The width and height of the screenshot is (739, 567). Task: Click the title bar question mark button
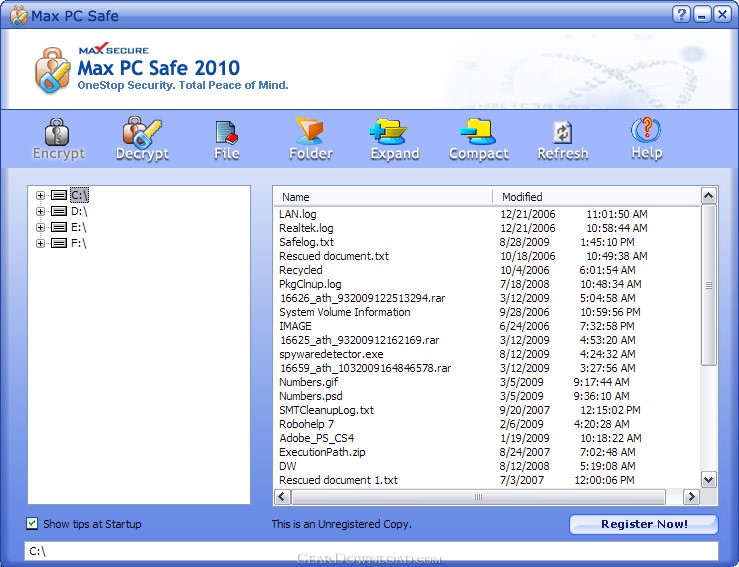(681, 15)
